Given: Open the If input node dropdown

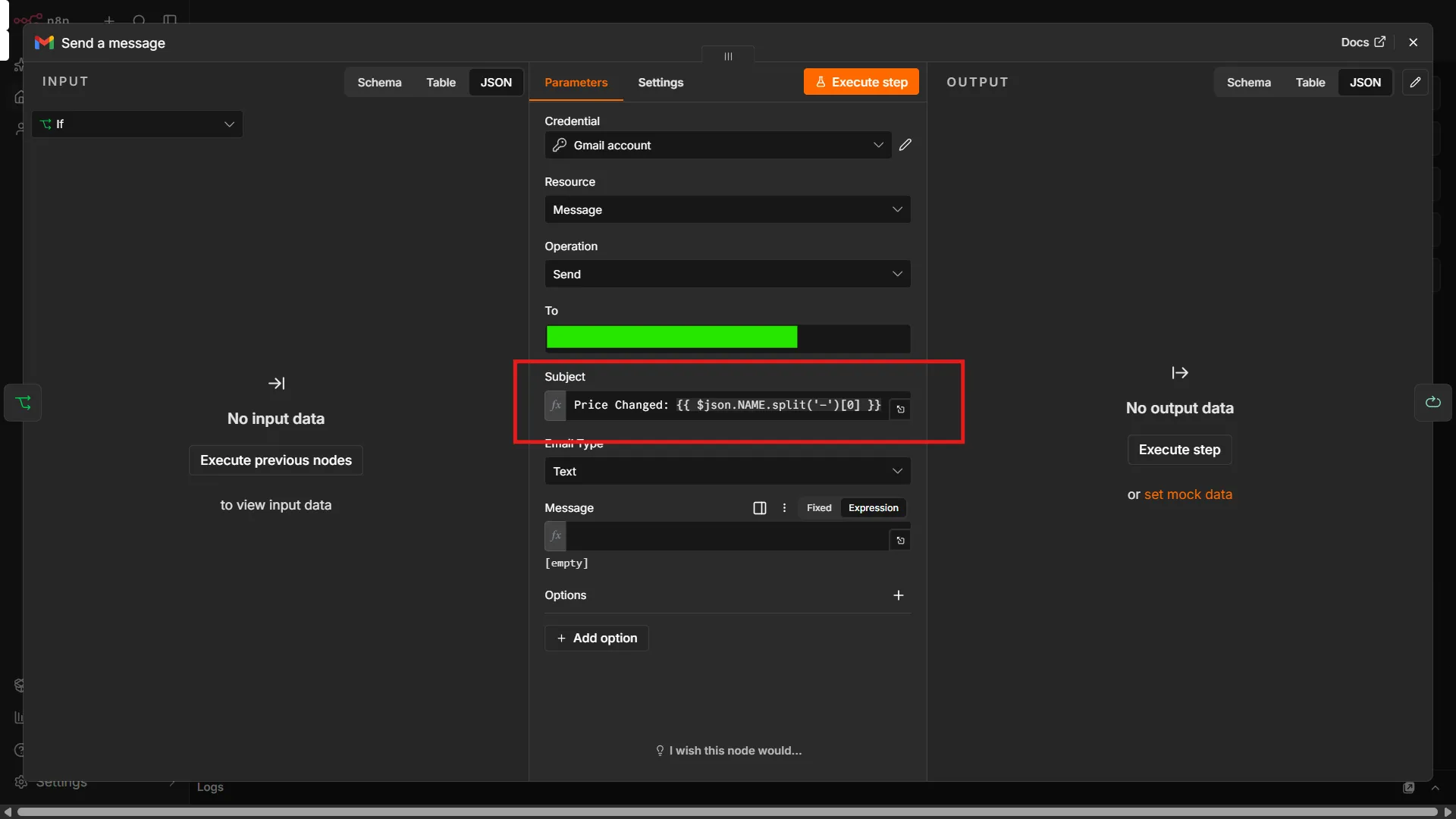Looking at the screenshot, I should pos(137,124).
